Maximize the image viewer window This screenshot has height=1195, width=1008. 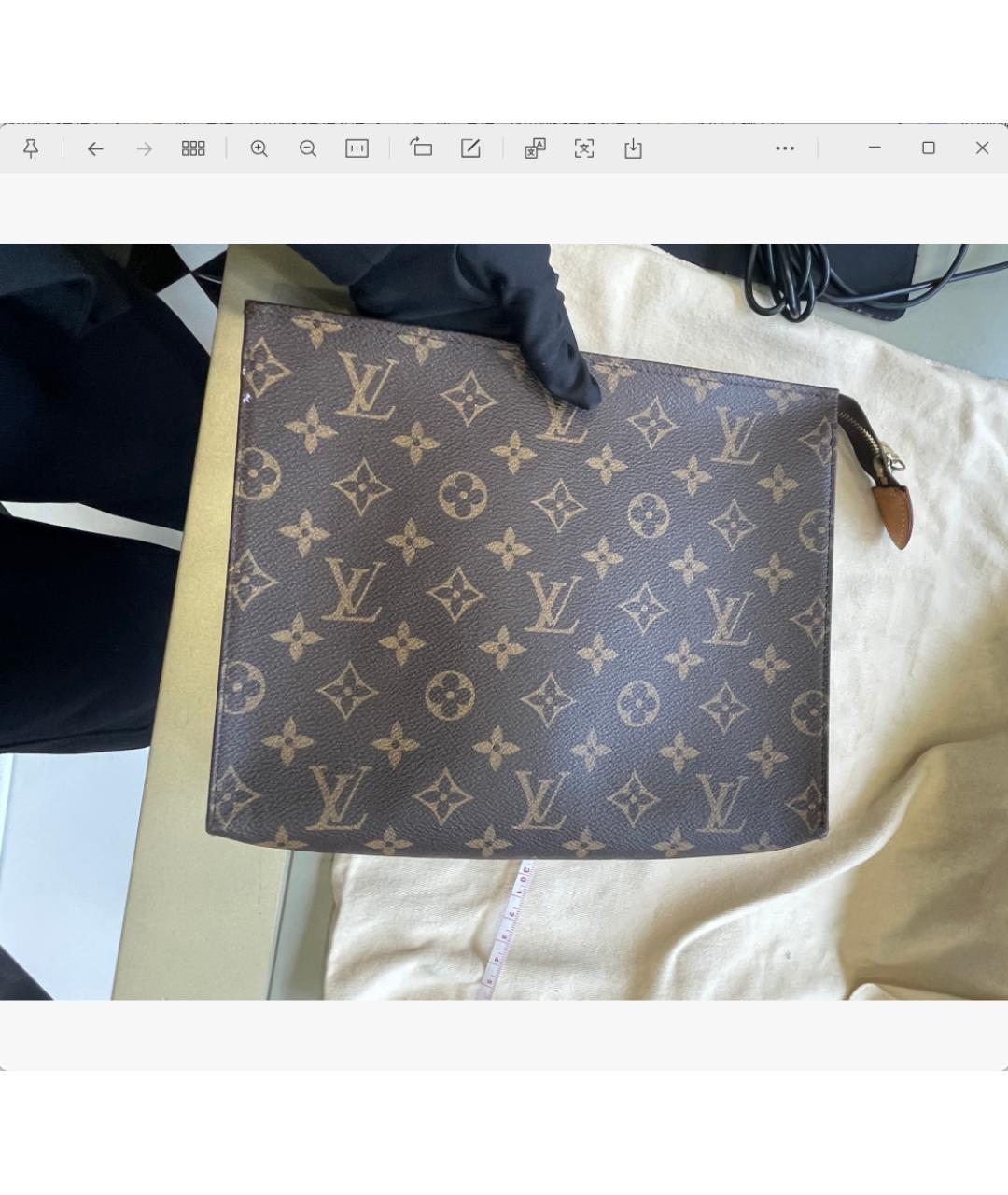929,148
